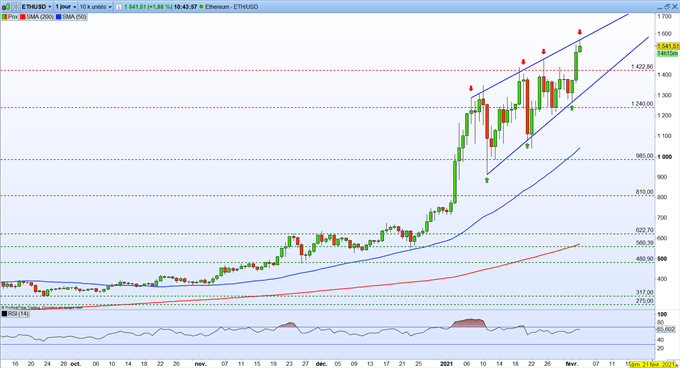Image resolution: width=680 pixels, height=368 pixels.
Task: Select the 1 422,86 resistance level label
Action: pos(642,66)
